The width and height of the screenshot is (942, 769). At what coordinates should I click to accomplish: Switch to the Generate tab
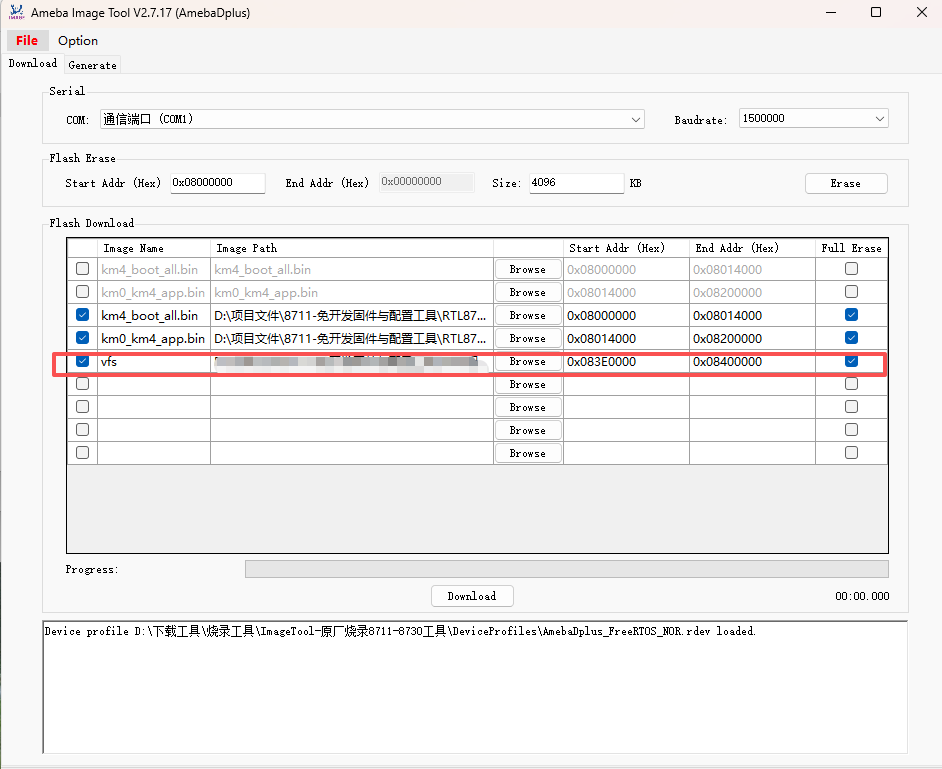tap(92, 65)
